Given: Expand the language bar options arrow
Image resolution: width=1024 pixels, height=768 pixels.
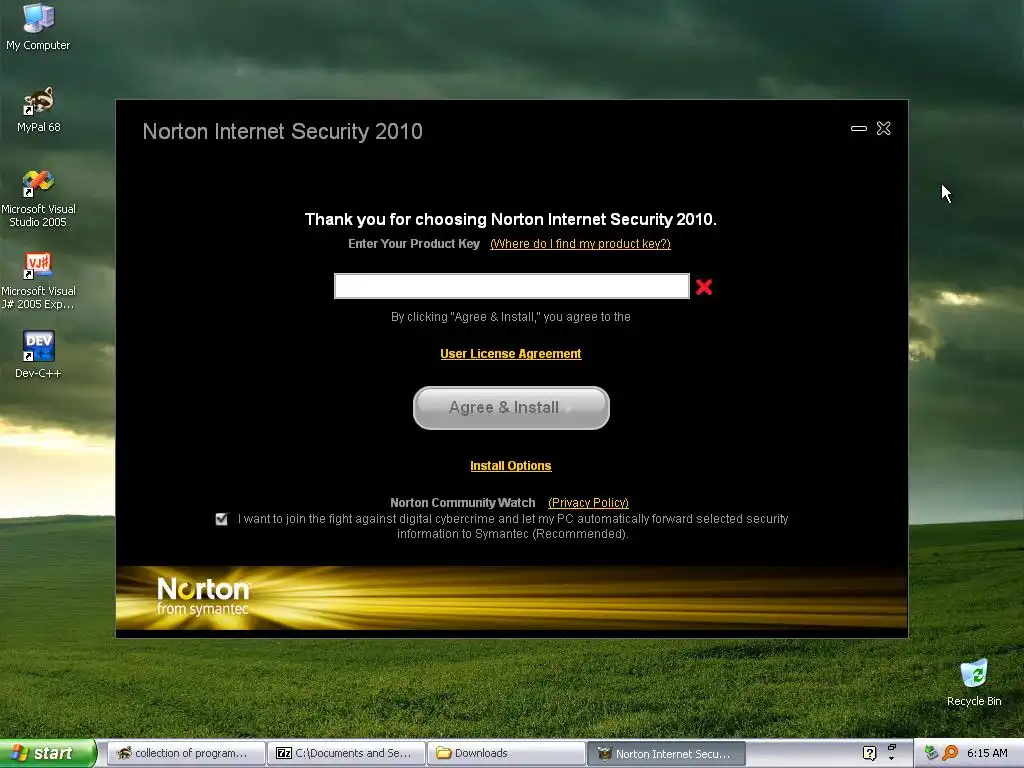Looking at the screenshot, I should coord(891,759).
